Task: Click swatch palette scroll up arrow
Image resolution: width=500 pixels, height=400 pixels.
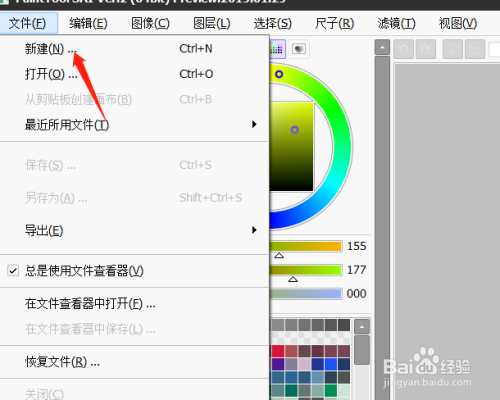Action: coord(362,327)
